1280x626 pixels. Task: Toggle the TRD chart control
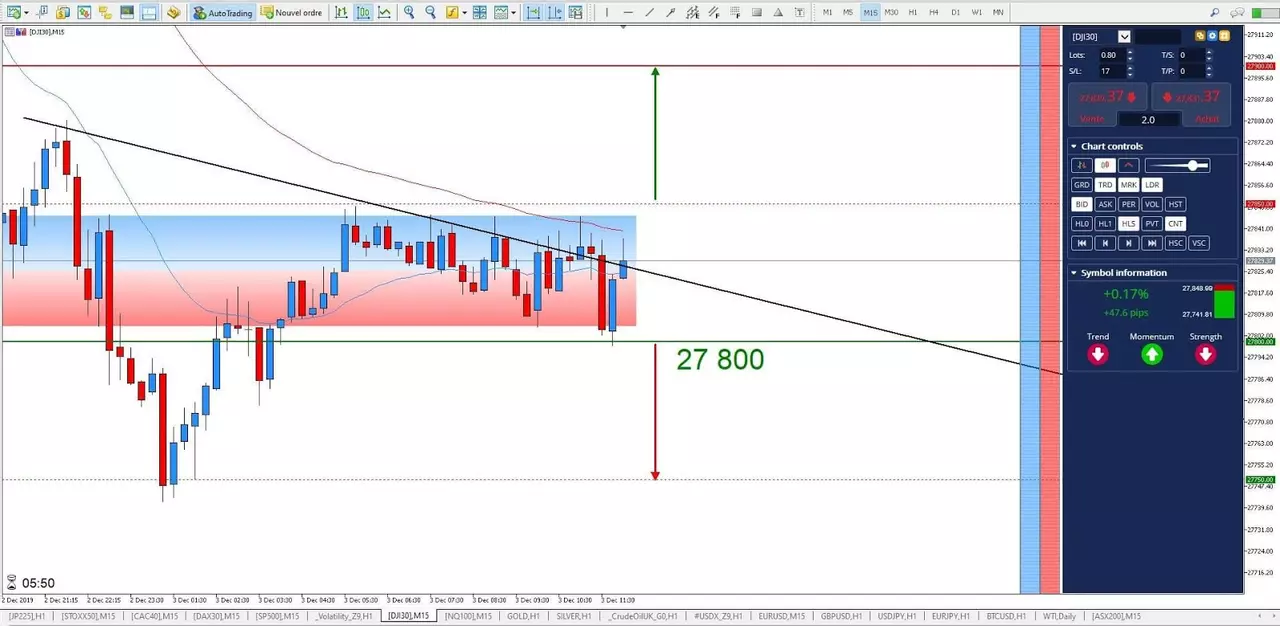1105,185
